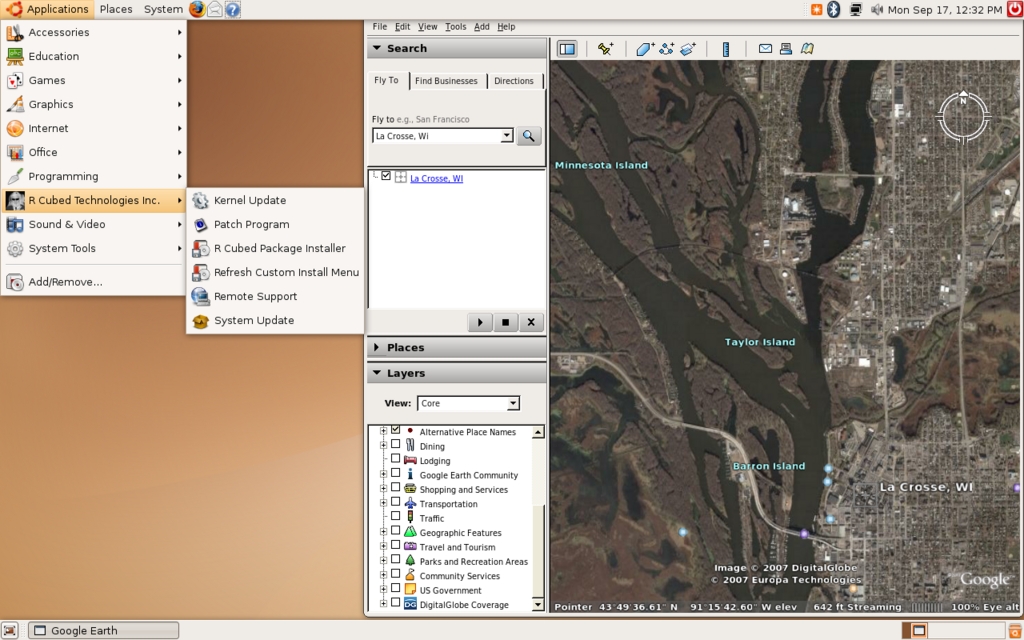Expand the Transportation layer tree node
Viewport: 1024px width, 640px height.
pos(383,503)
